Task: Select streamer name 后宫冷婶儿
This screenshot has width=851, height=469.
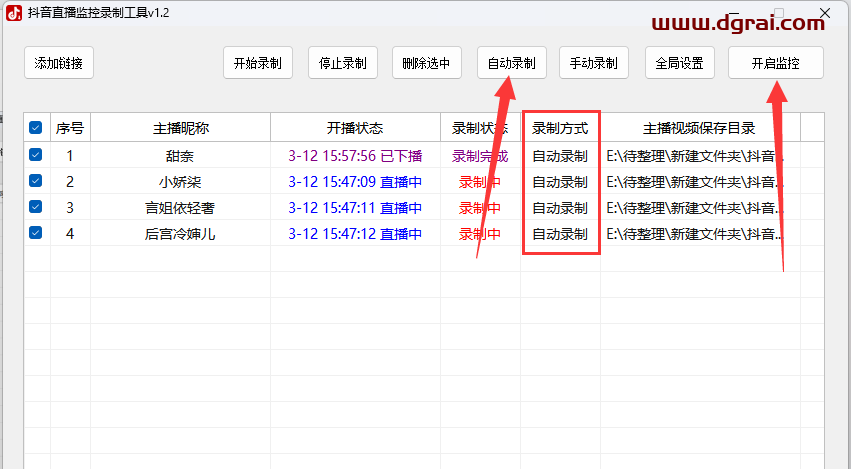Action: 180,234
